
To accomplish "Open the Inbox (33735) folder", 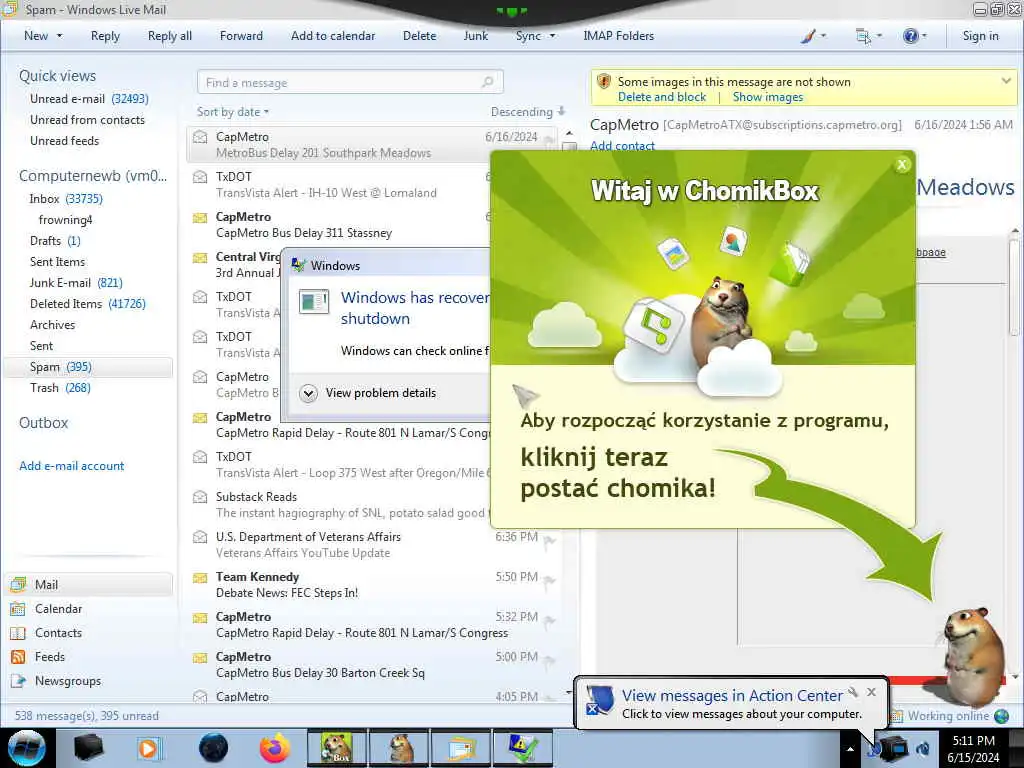I will pyautogui.click(x=65, y=199).
